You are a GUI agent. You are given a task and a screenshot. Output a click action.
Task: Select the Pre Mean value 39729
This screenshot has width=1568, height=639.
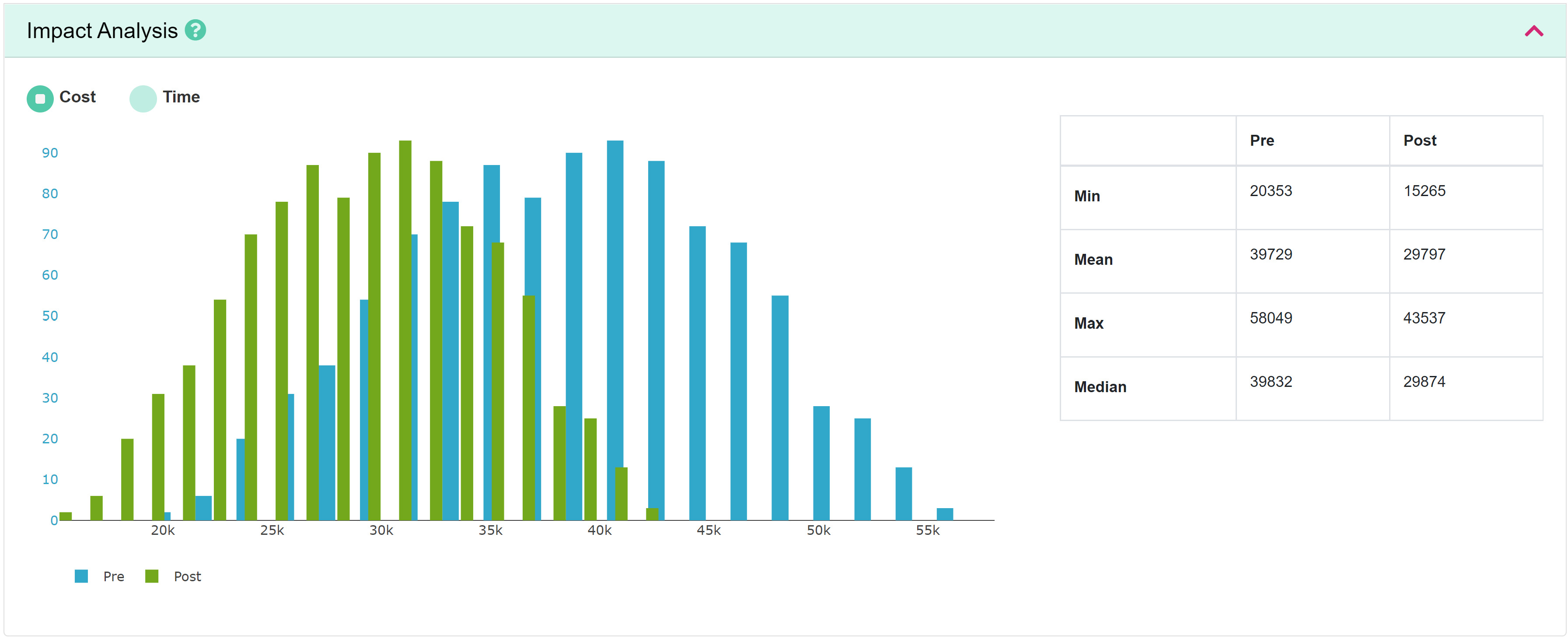[x=1271, y=254]
